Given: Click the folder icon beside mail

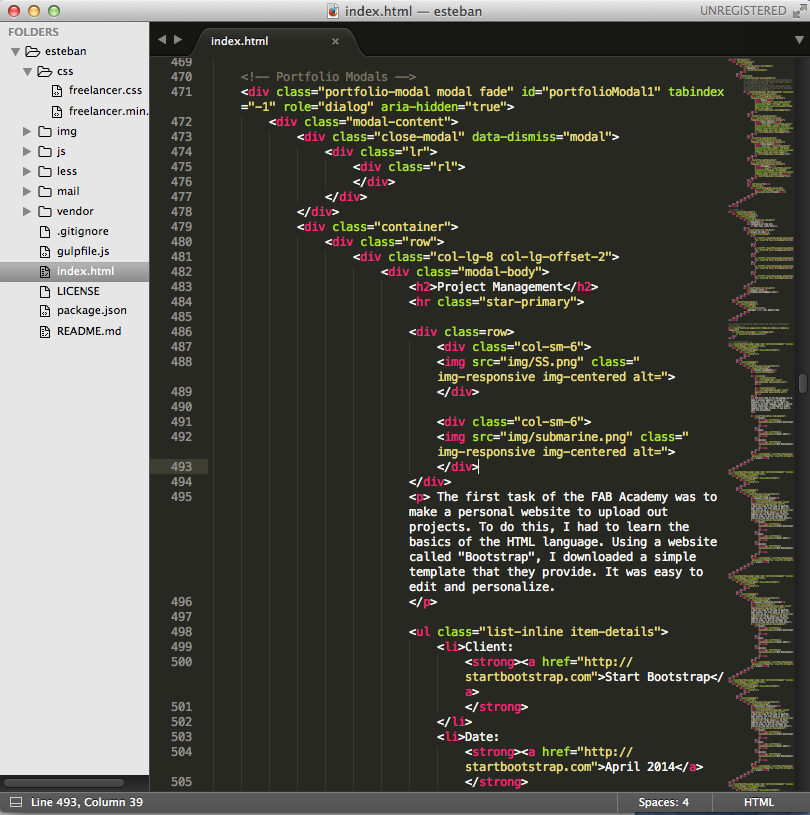Looking at the screenshot, I should pos(45,191).
